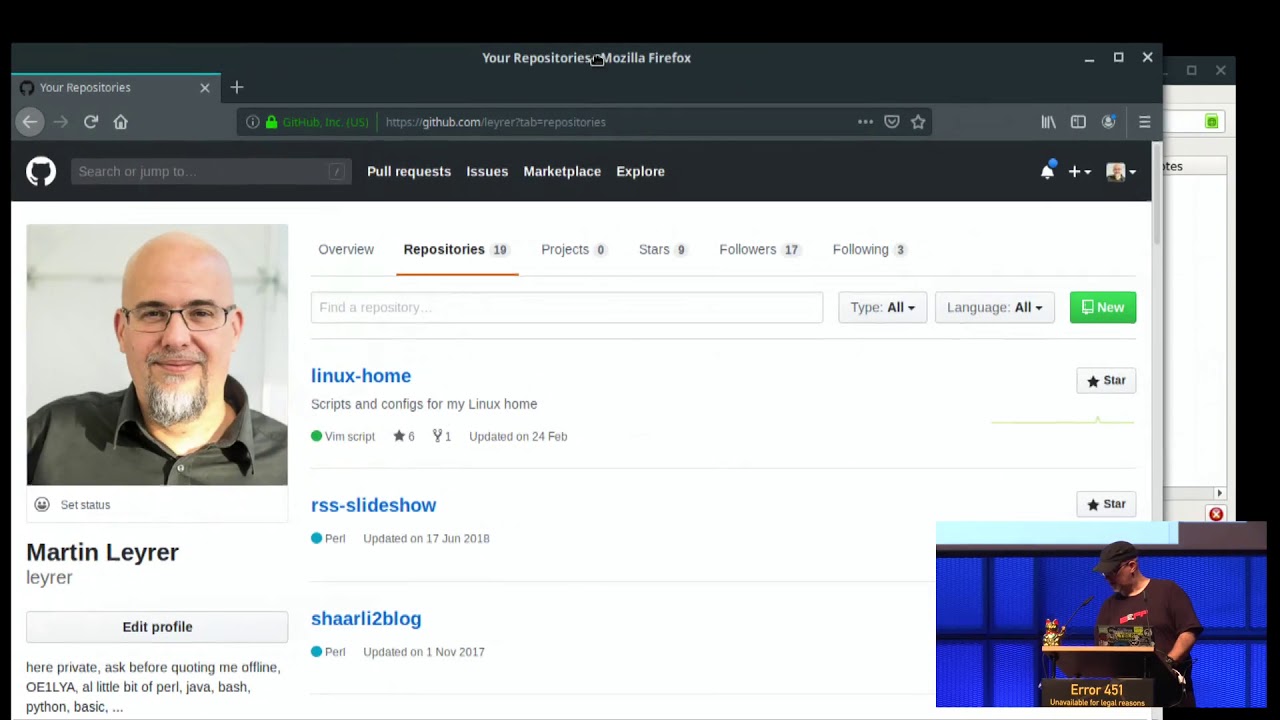The height and width of the screenshot is (720, 1280).
Task: Save page to Pocket icon
Action: pyautogui.click(x=892, y=122)
